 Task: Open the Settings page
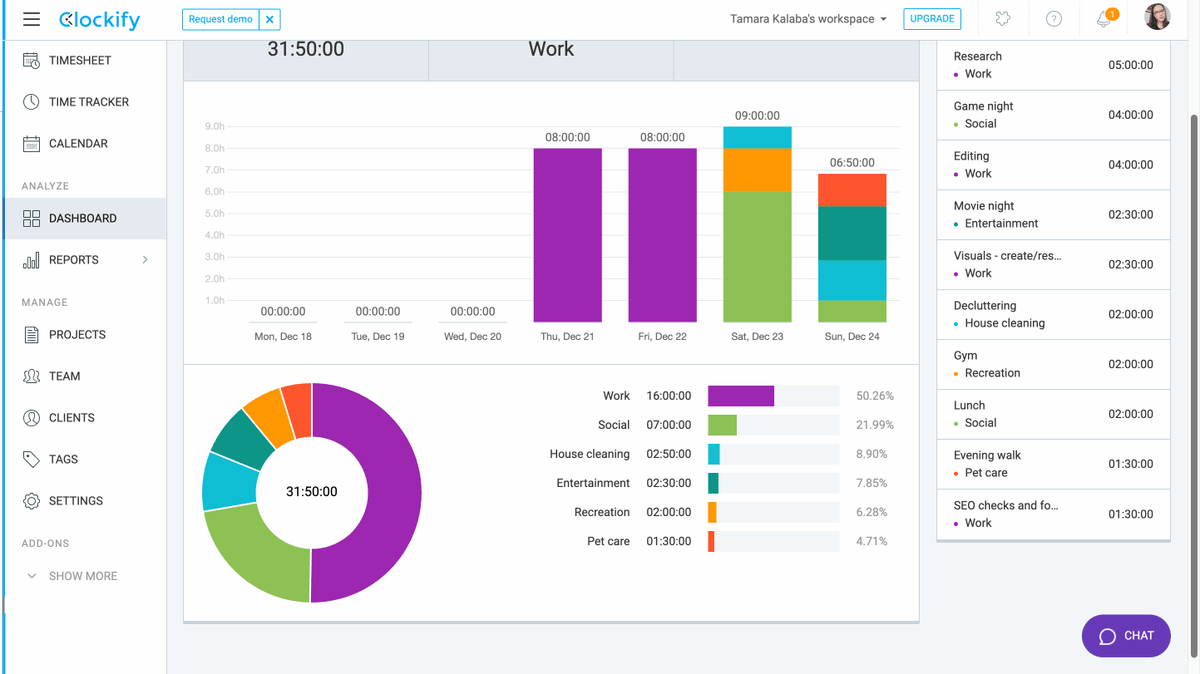[75, 501]
